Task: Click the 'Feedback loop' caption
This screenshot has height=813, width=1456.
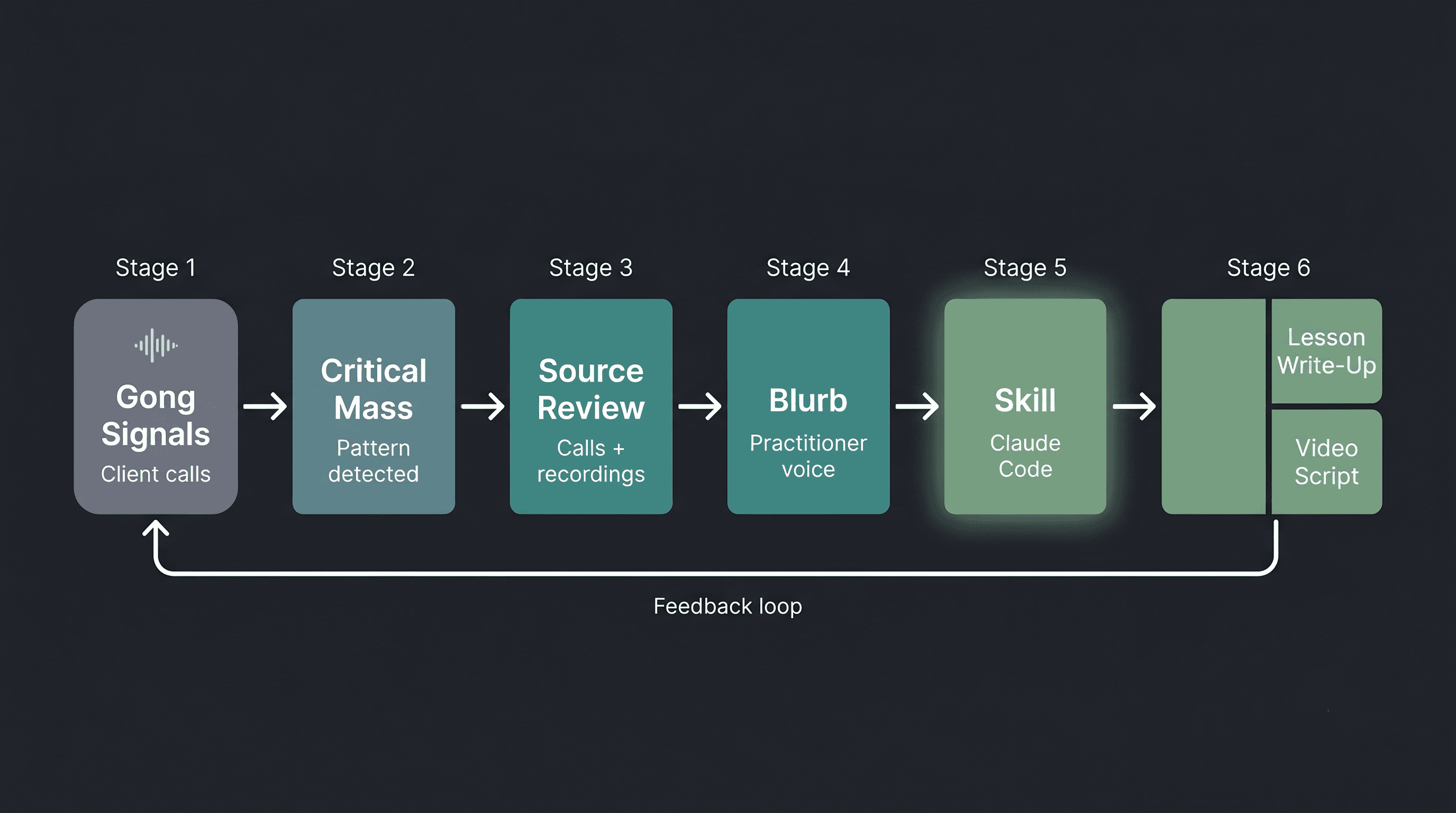Action: (x=728, y=606)
